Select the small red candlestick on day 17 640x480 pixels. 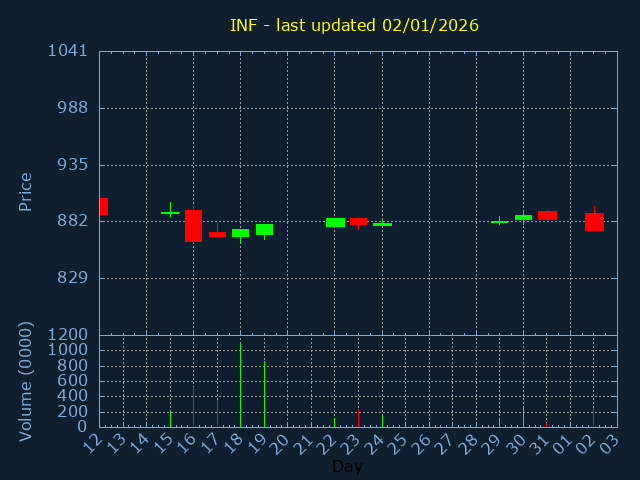[x=217, y=234]
